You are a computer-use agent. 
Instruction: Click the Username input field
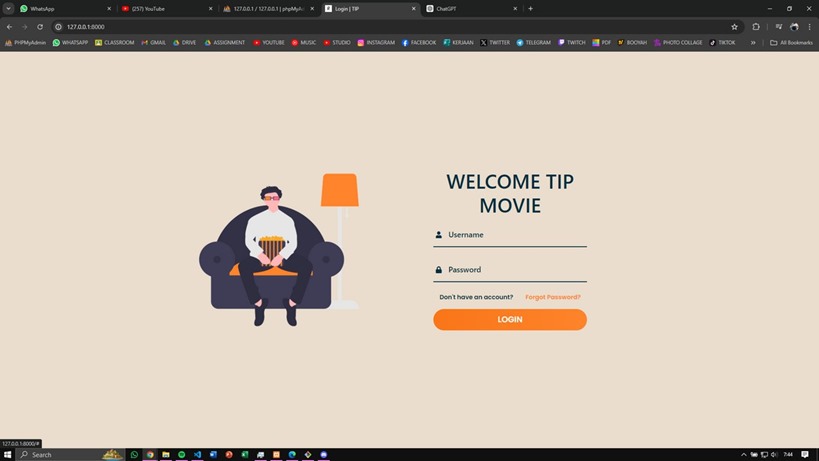click(x=515, y=235)
